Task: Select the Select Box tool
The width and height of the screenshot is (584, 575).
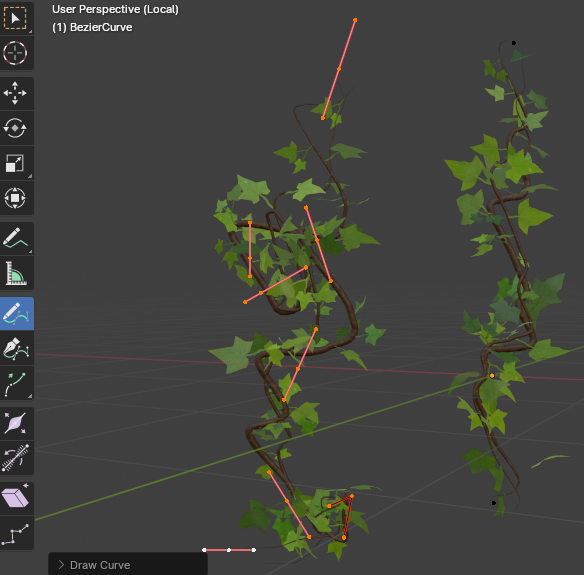Action: pyautogui.click(x=15, y=18)
